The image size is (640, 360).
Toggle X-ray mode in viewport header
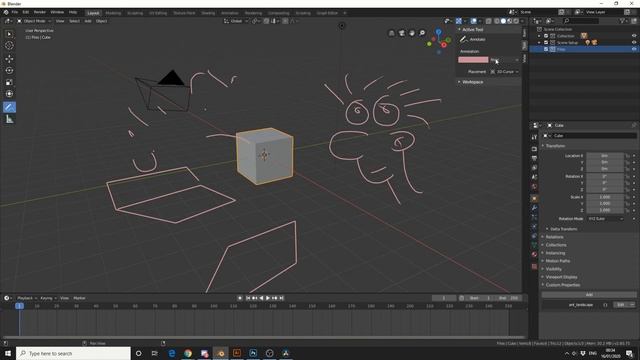pyautogui.click(x=489, y=21)
